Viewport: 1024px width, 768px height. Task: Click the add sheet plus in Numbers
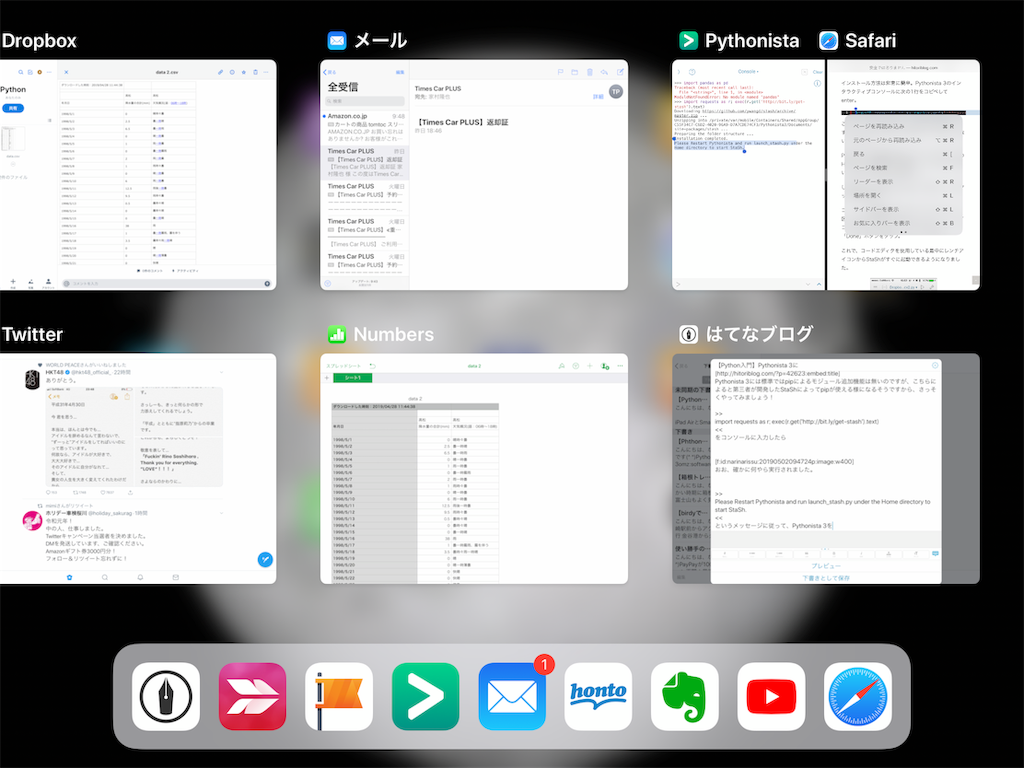pyautogui.click(x=327, y=377)
